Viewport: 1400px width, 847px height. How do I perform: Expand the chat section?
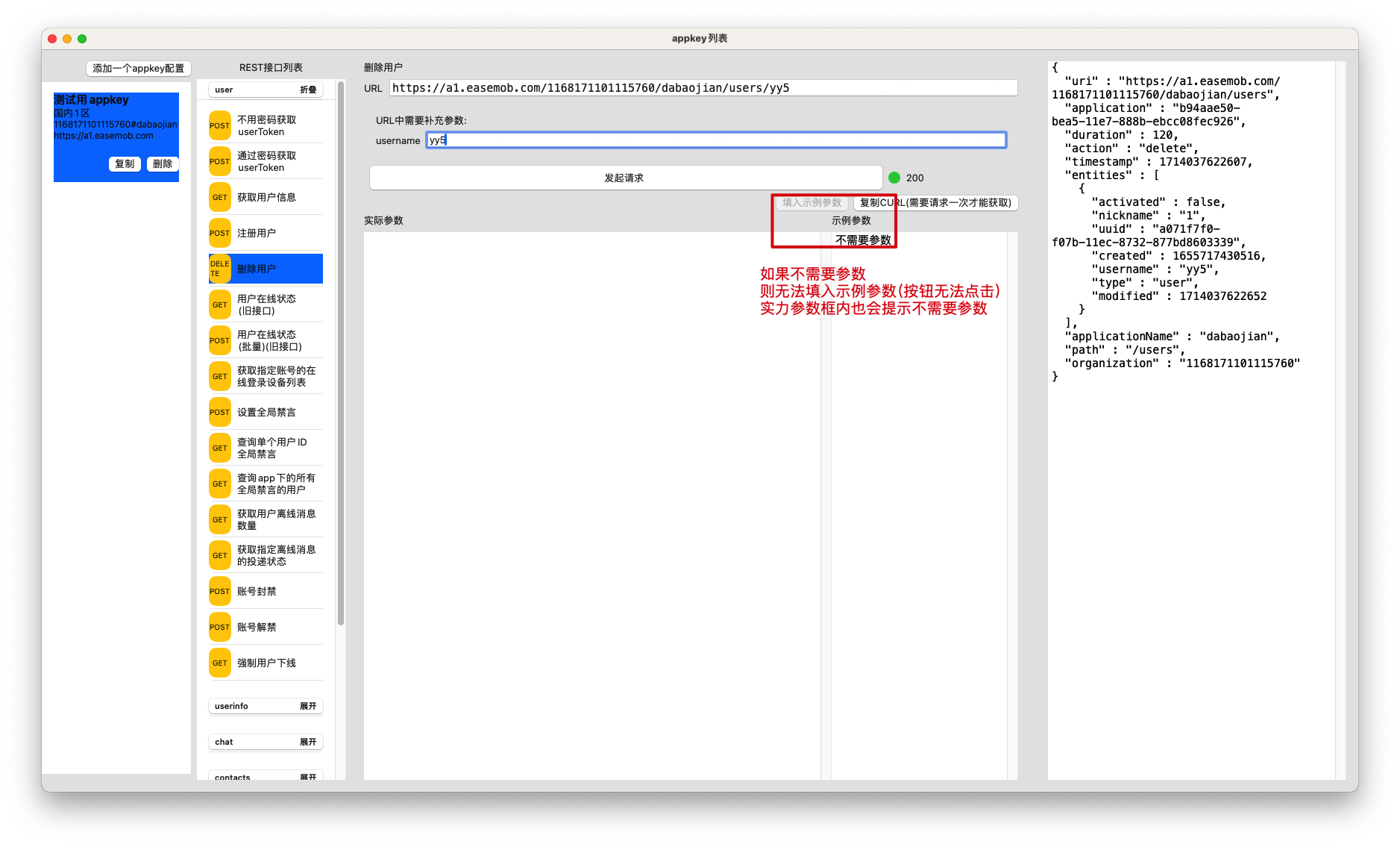click(308, 742)
